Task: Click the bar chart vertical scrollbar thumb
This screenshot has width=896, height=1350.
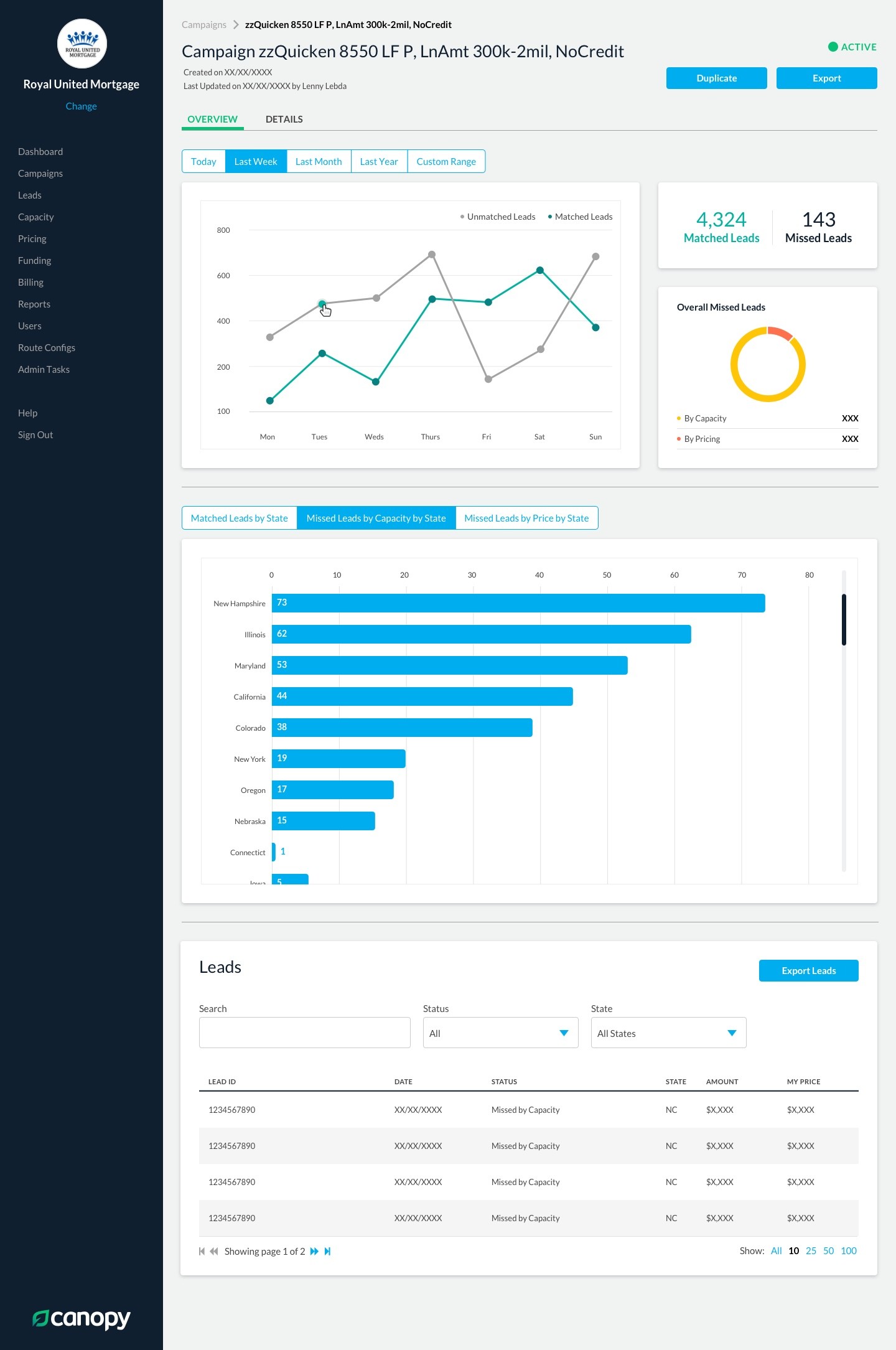Action: pos(844,619)
